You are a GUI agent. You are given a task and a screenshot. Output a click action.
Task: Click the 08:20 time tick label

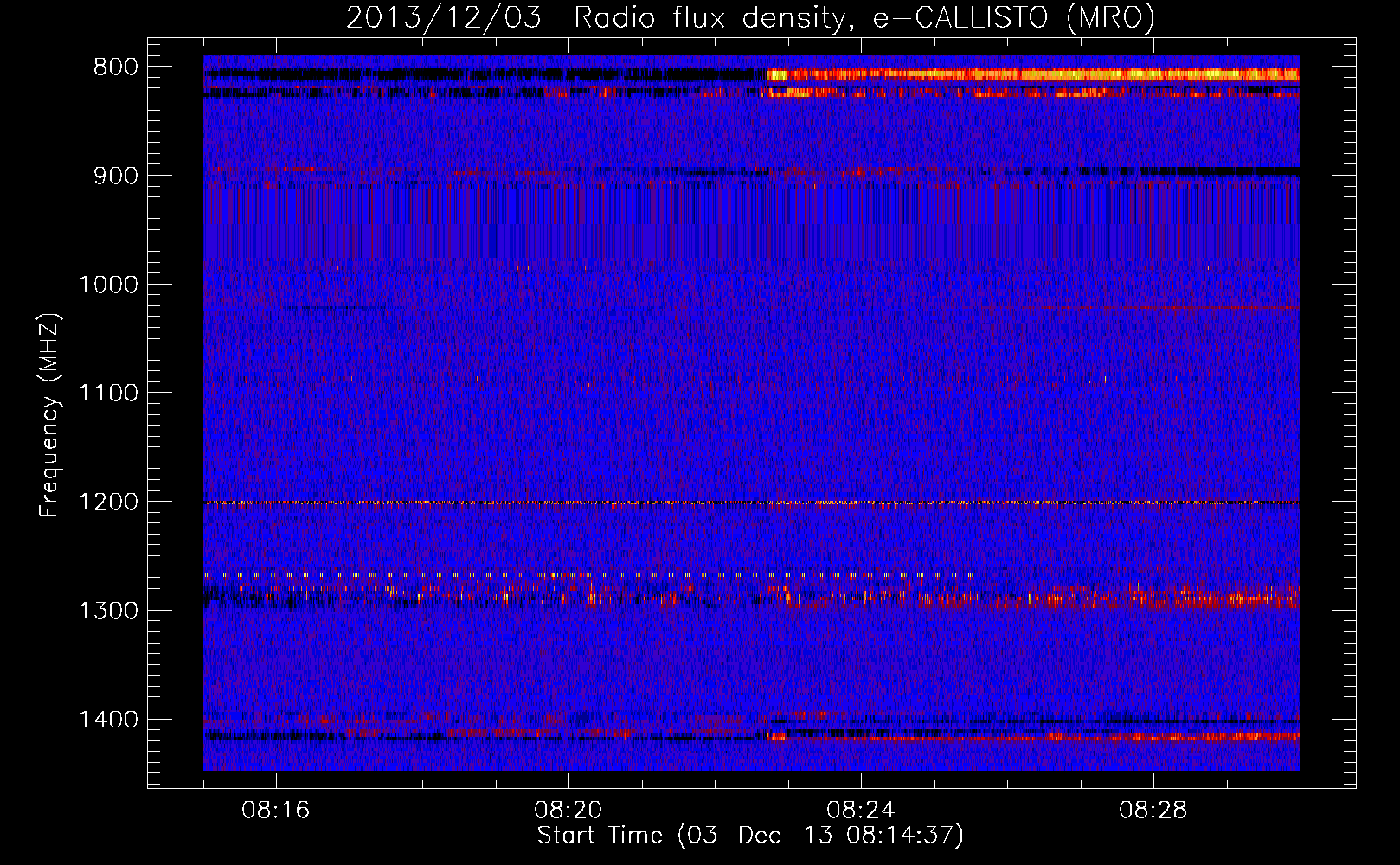[x=568, y=811]
